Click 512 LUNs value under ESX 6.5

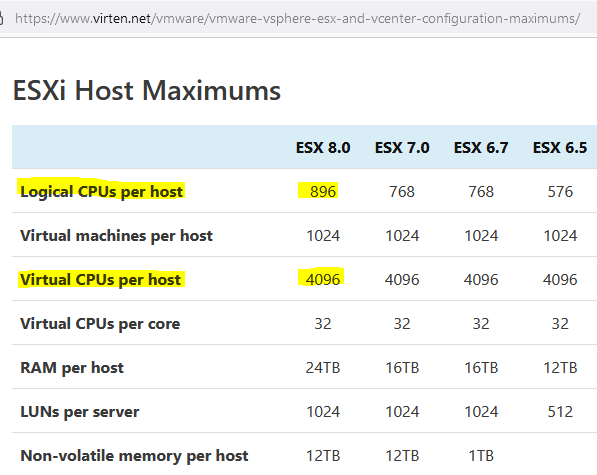click(x=560, y=412)
